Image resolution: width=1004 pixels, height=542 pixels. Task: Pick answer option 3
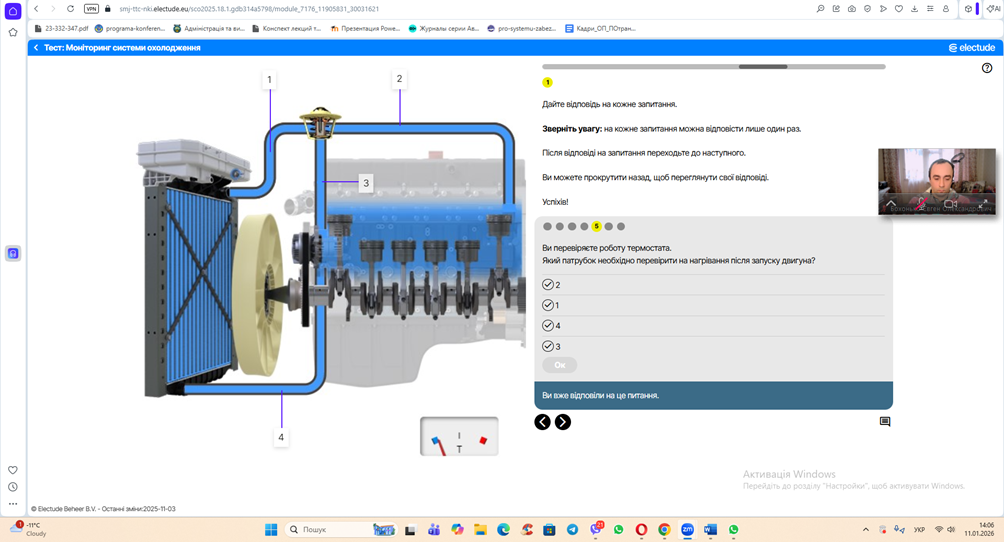[548, 346]
